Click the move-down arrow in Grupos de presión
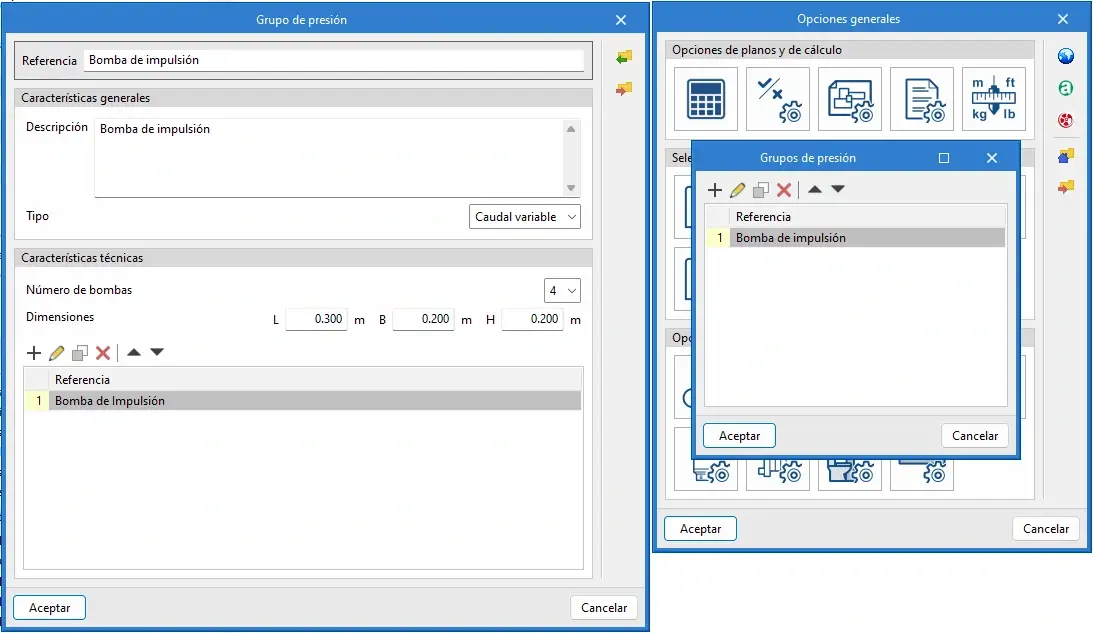The image size is (1093, 633). pos(838,189)
